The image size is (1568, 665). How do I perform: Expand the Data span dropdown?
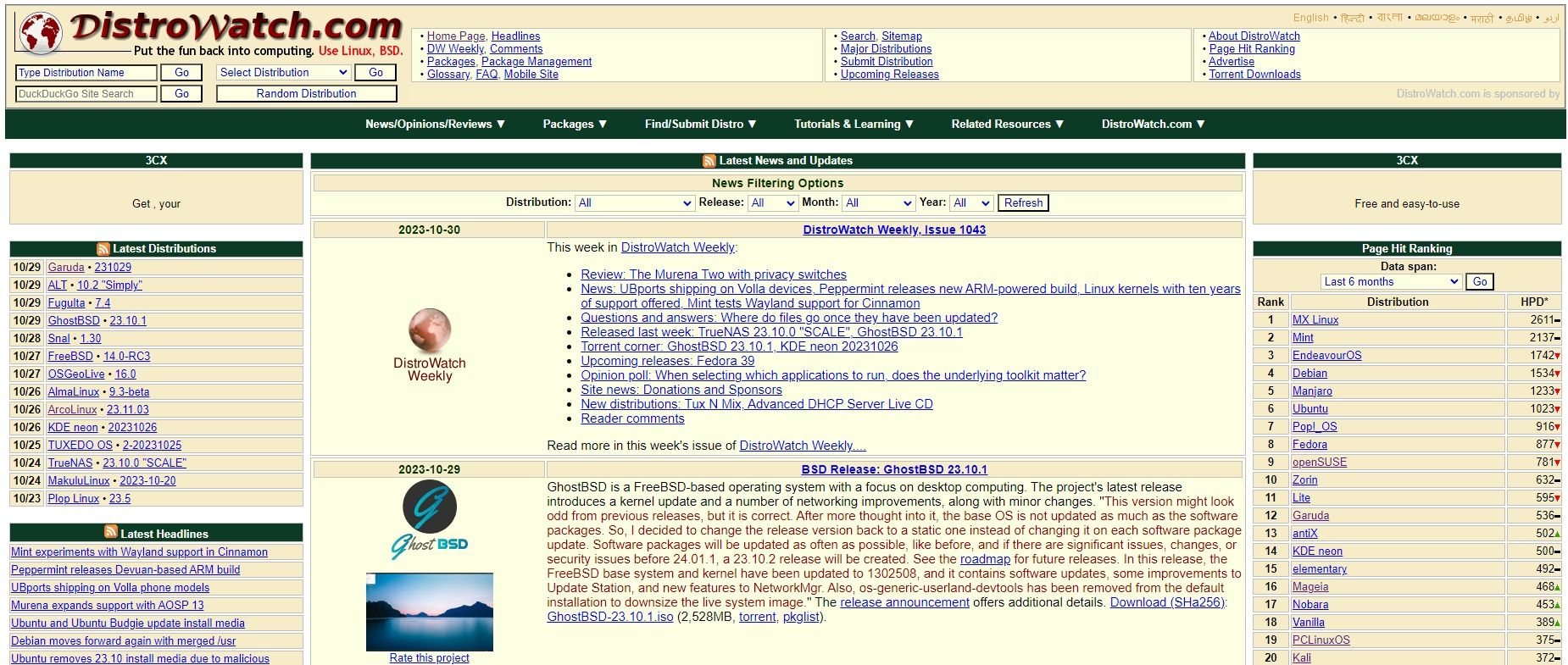tap(1391, 282)
